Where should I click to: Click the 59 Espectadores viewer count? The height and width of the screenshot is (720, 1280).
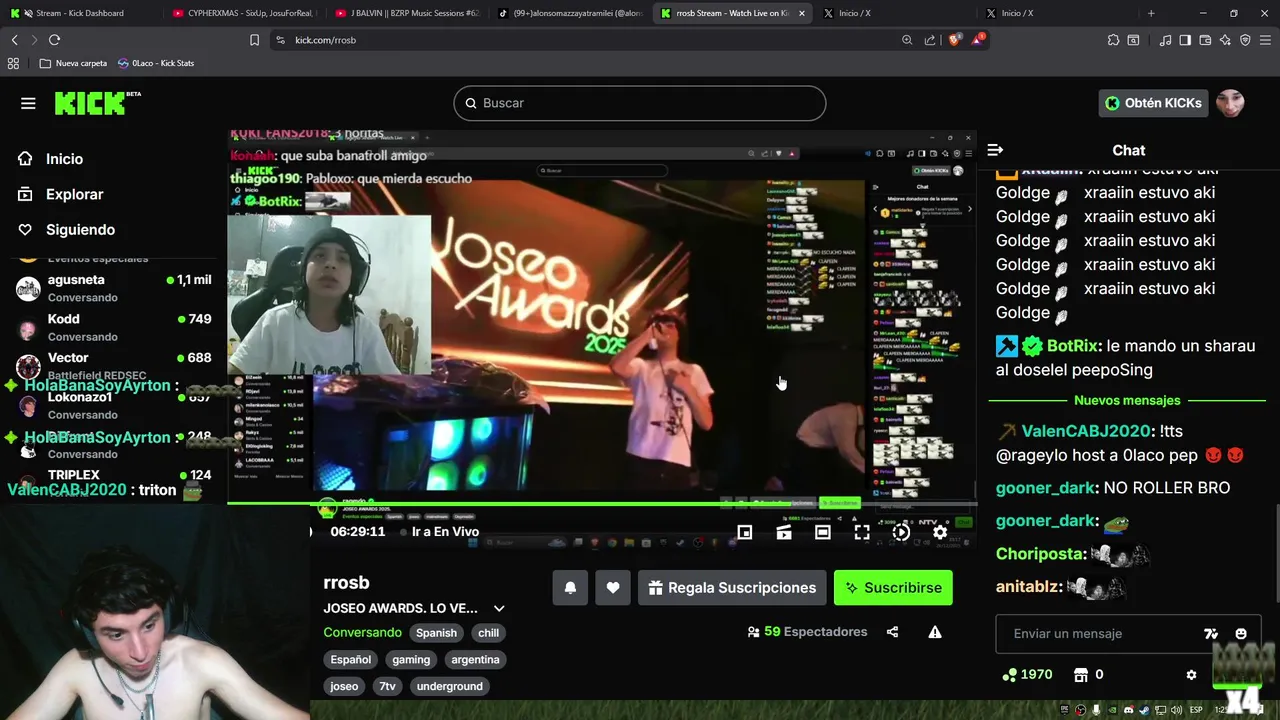(x=807, y=632)
